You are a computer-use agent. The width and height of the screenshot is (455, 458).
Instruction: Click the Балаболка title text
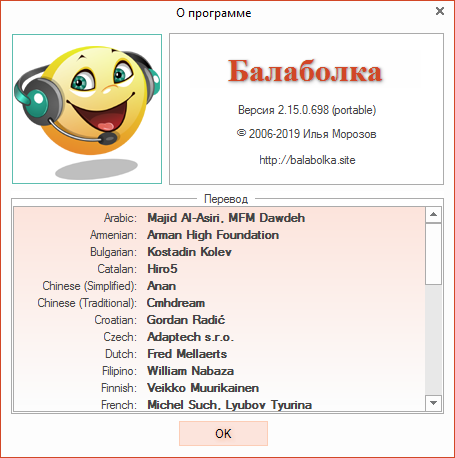[305, 71]
